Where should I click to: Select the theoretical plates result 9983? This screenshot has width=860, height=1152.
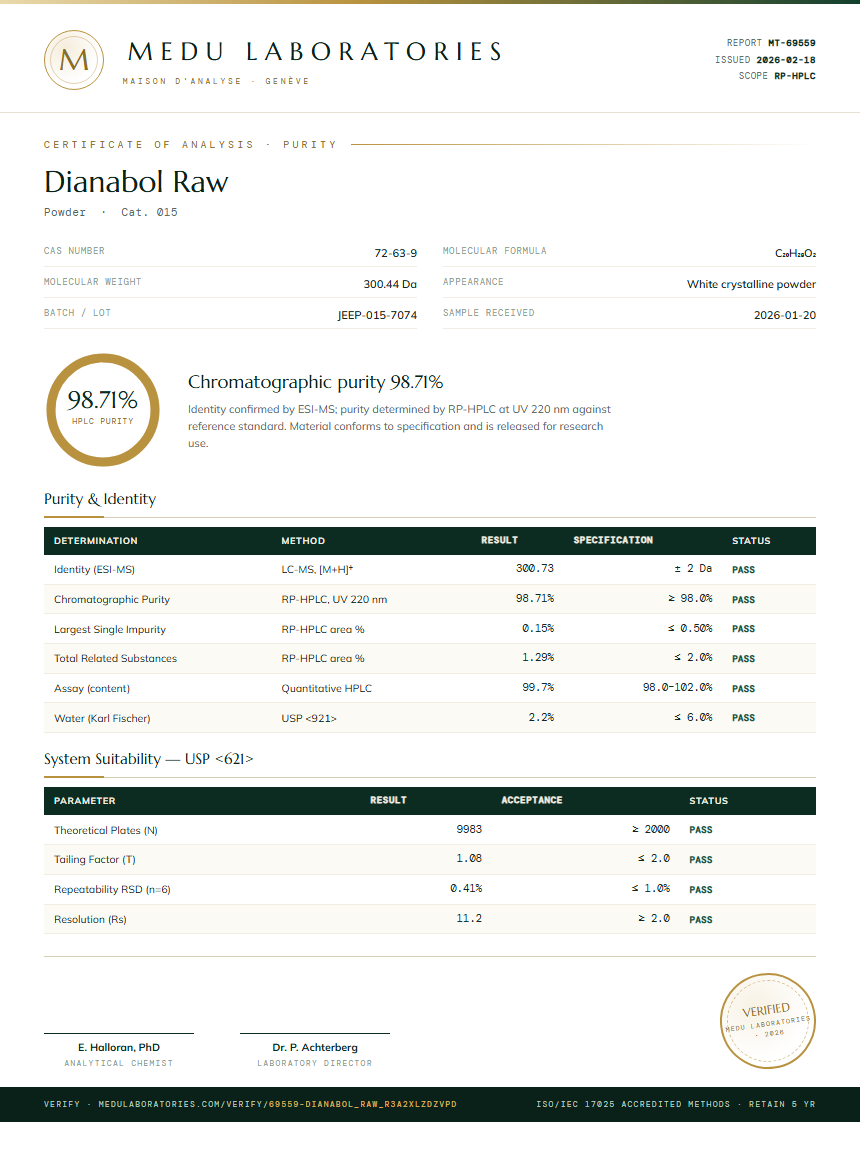click(469, 829)
